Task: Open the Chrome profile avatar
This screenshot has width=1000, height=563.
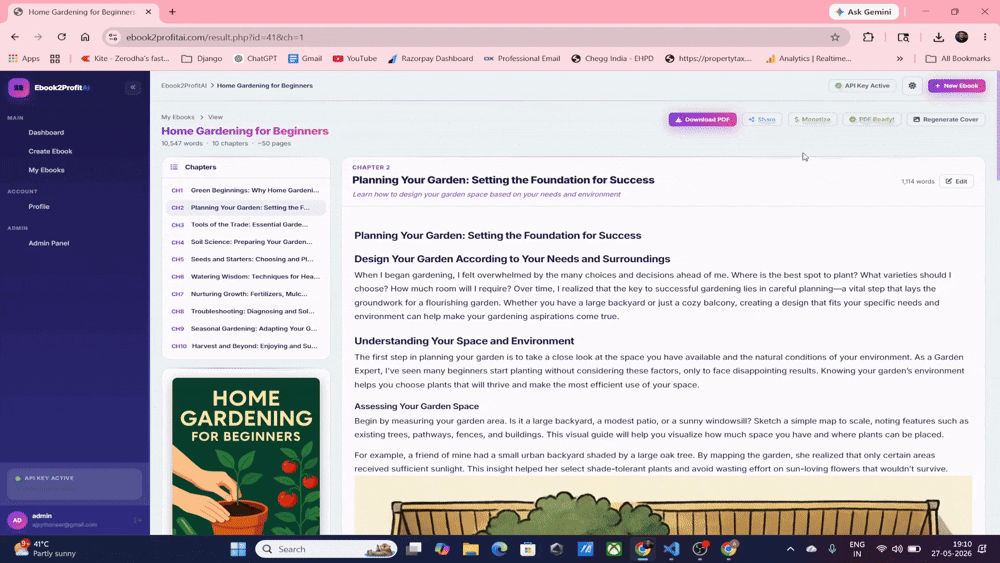Action: (962, 37)
